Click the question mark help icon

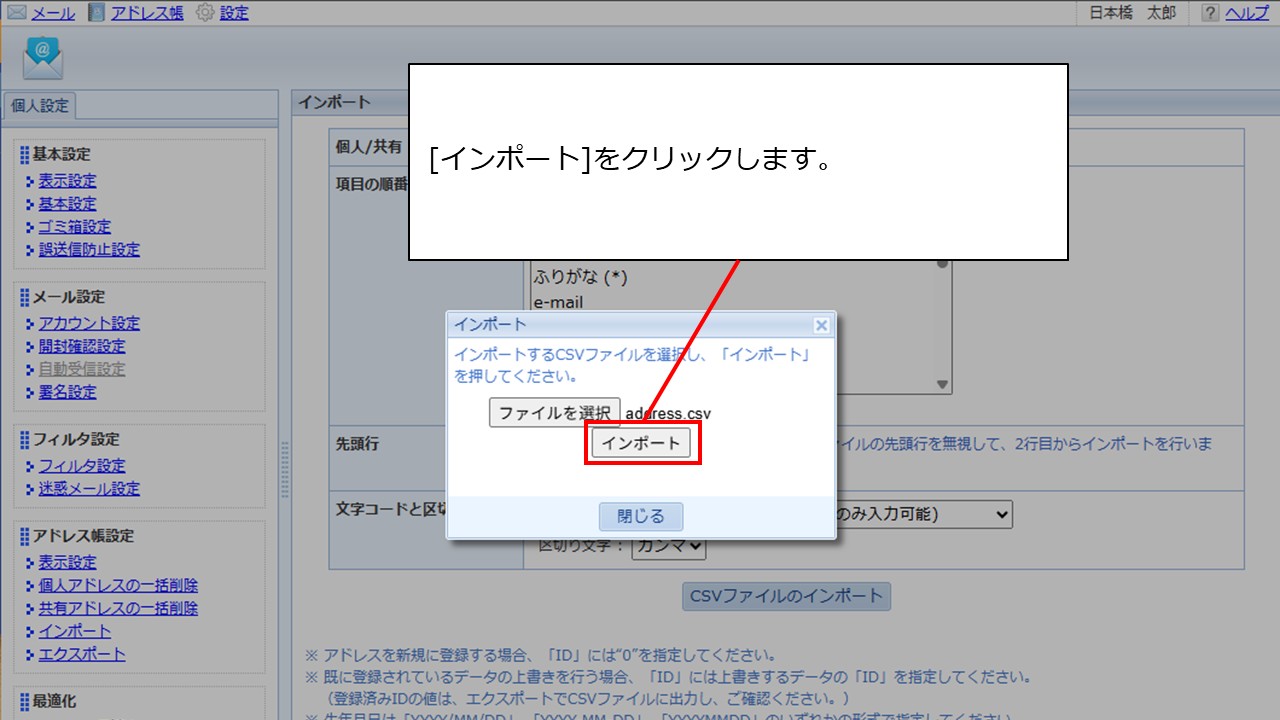pyautogui.click(x=1210, y=13)
